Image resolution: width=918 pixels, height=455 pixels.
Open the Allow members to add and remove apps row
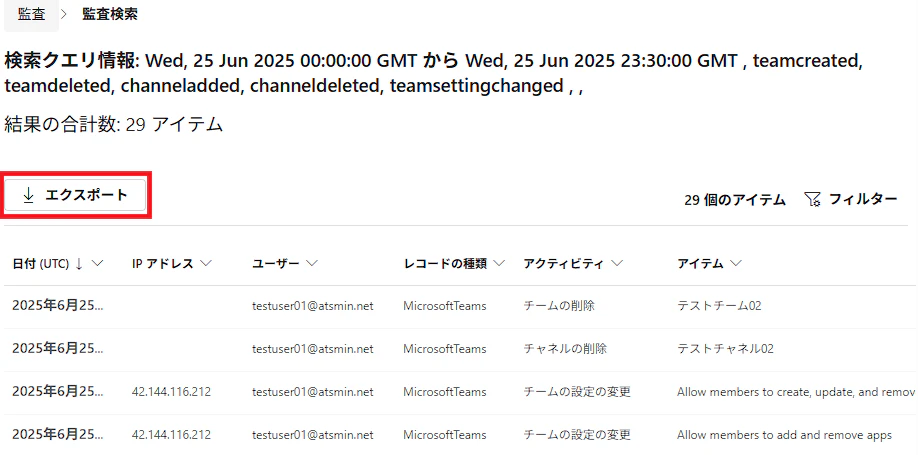click(461, 435)
